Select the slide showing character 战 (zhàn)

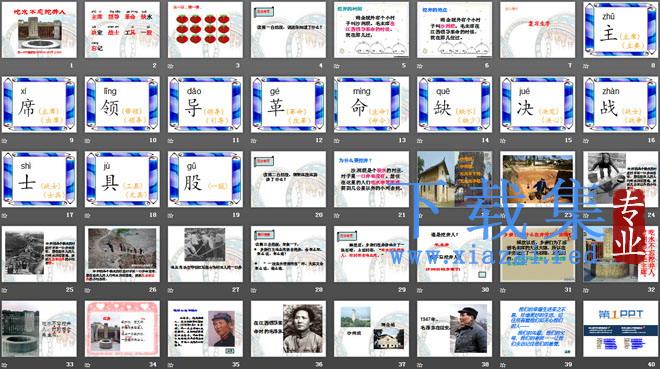coord(620,105)
